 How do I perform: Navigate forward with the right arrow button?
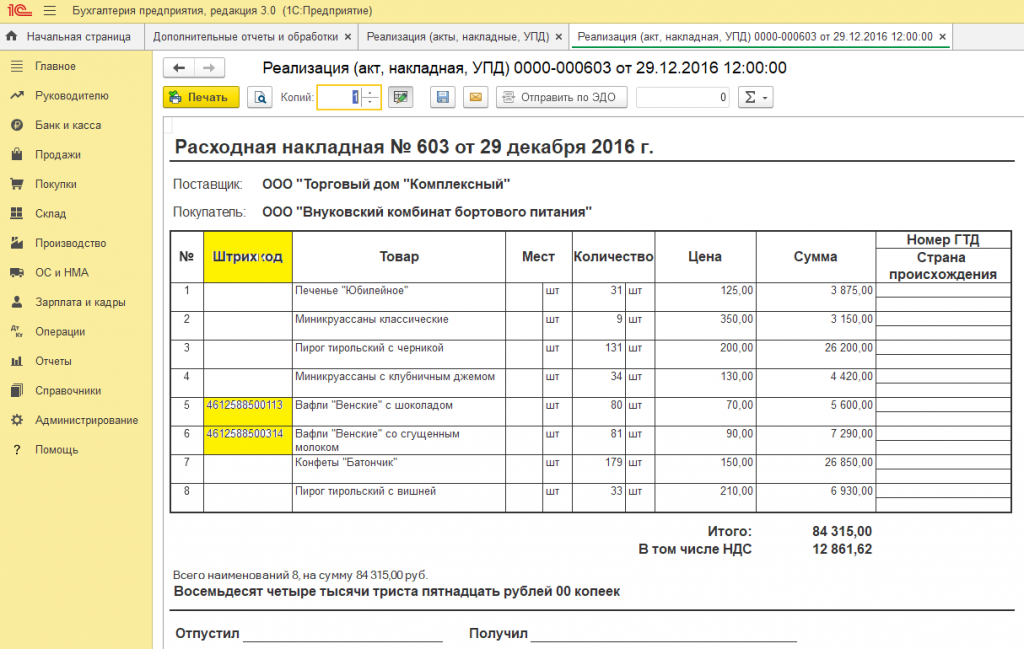pos(209,68)
